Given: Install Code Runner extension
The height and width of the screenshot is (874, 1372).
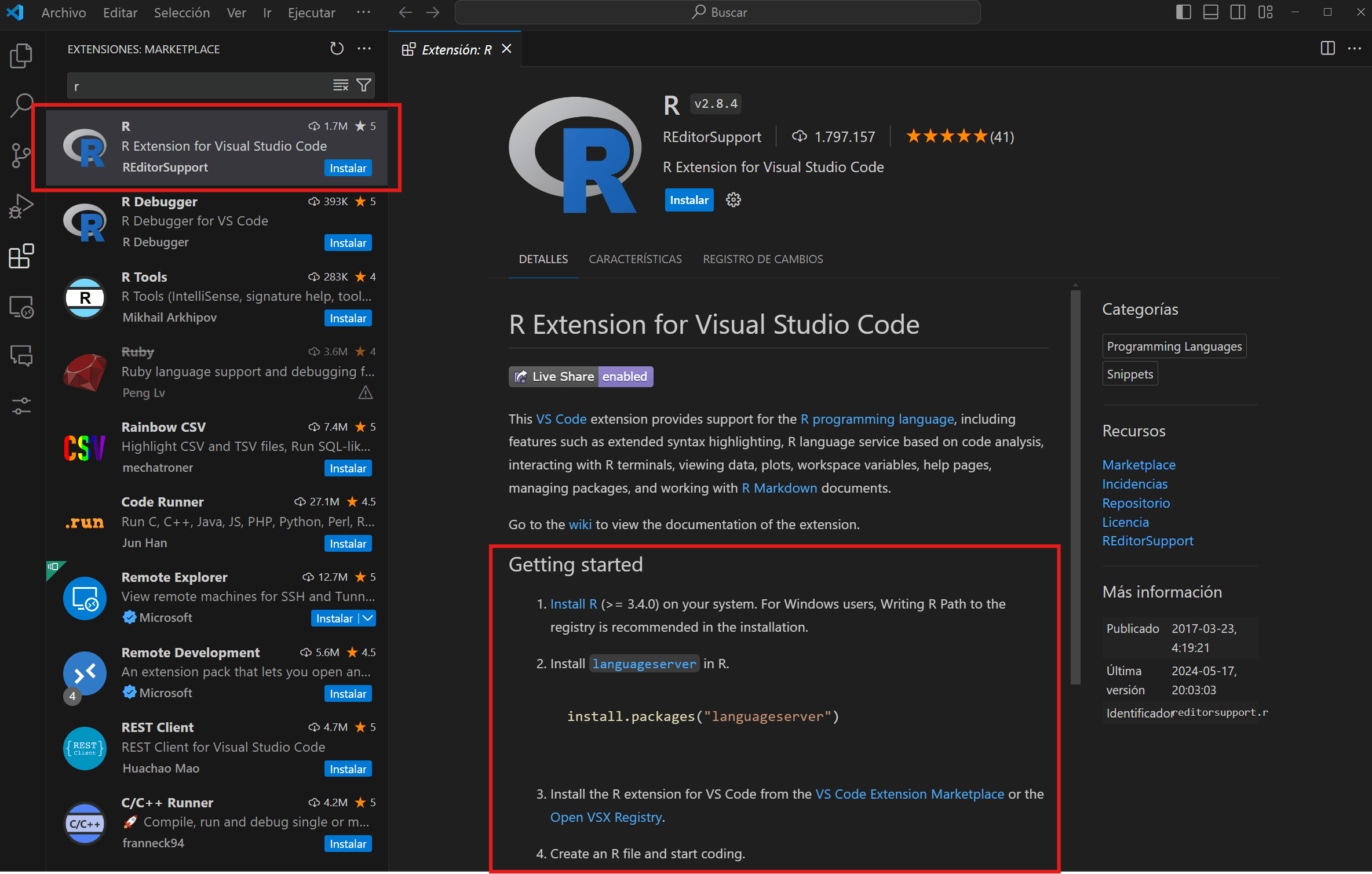Looking at the screenshot, I should [348, 544].
